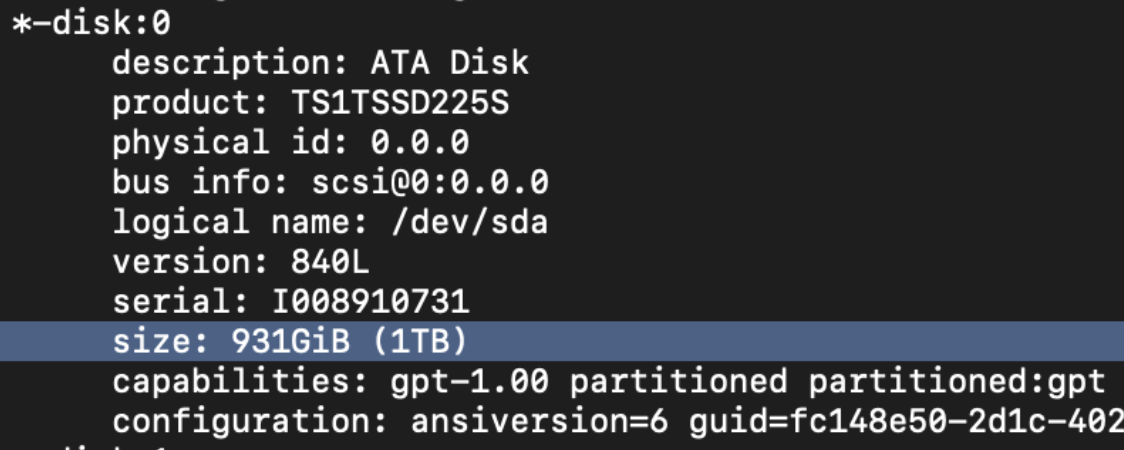This screenshot has width=1124, height=450.
Task: Click the ansiversion=6 configuration value
Action: (539, 421)
